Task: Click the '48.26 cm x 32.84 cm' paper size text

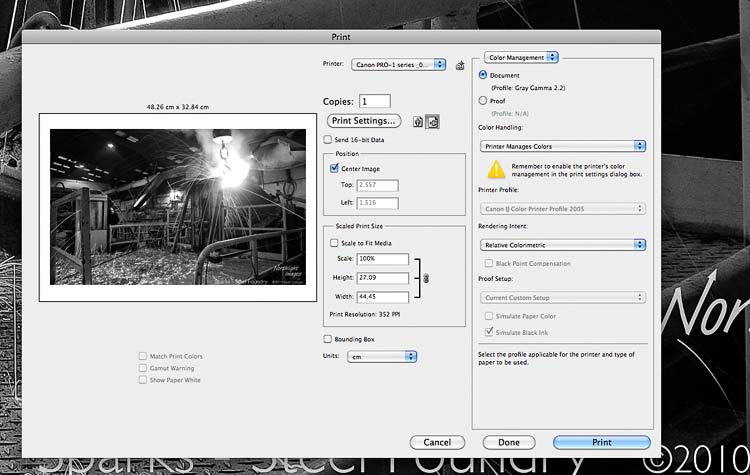Action: pyautogui.click(x=177, y=107)
